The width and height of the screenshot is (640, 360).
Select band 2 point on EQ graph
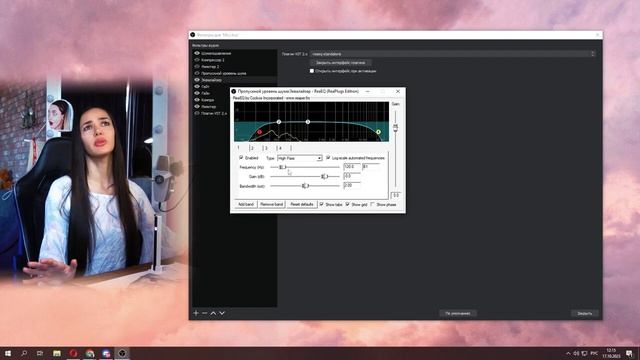tap(279, 122)
